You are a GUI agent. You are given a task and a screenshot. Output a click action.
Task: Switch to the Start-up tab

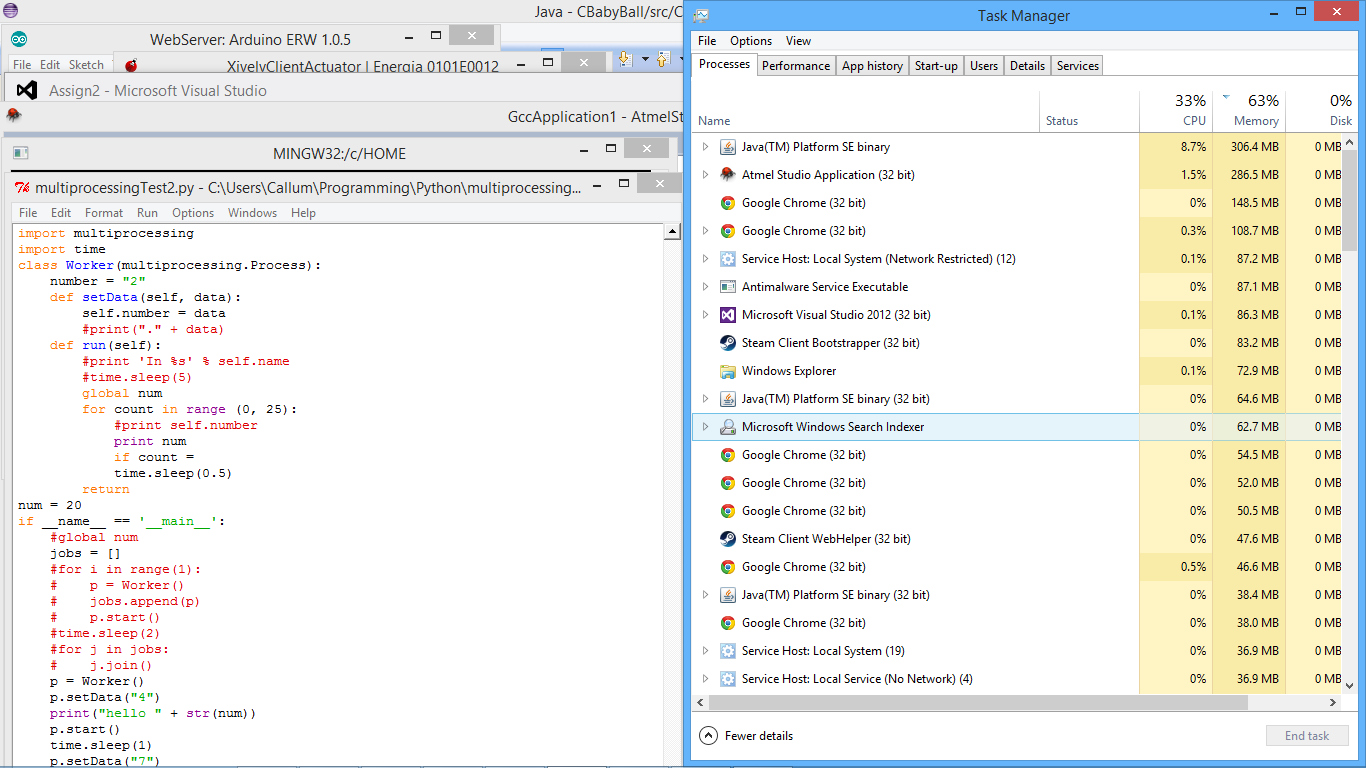[x=936, y=66]
